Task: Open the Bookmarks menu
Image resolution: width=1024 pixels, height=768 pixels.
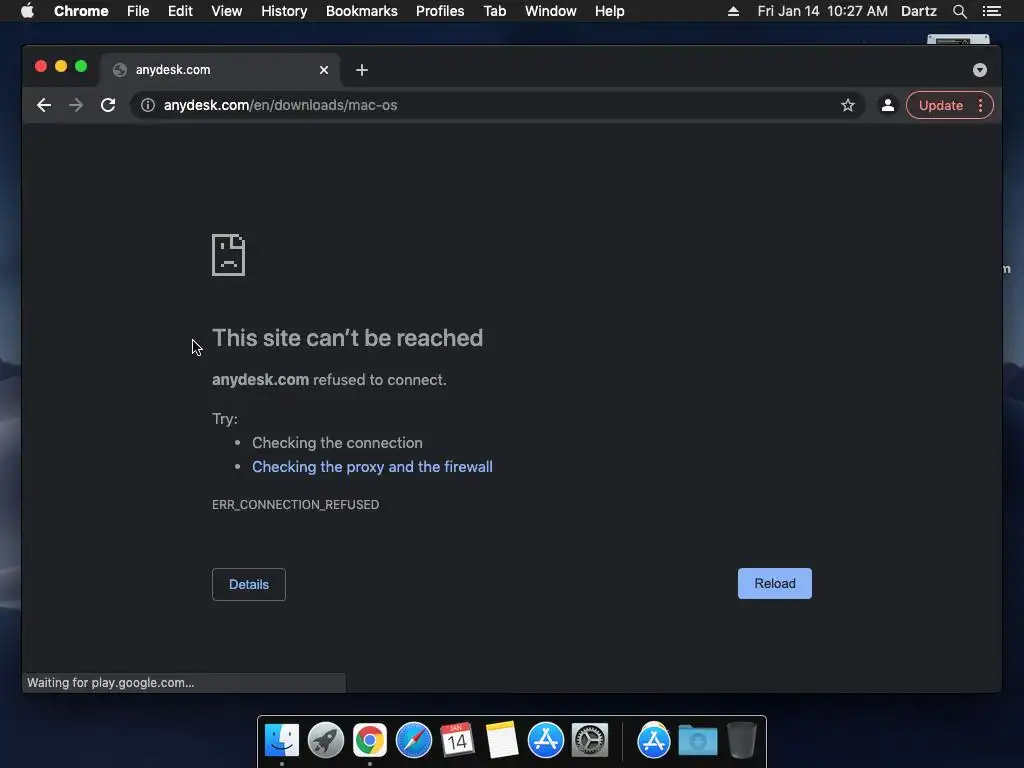Action: (362, 11)
